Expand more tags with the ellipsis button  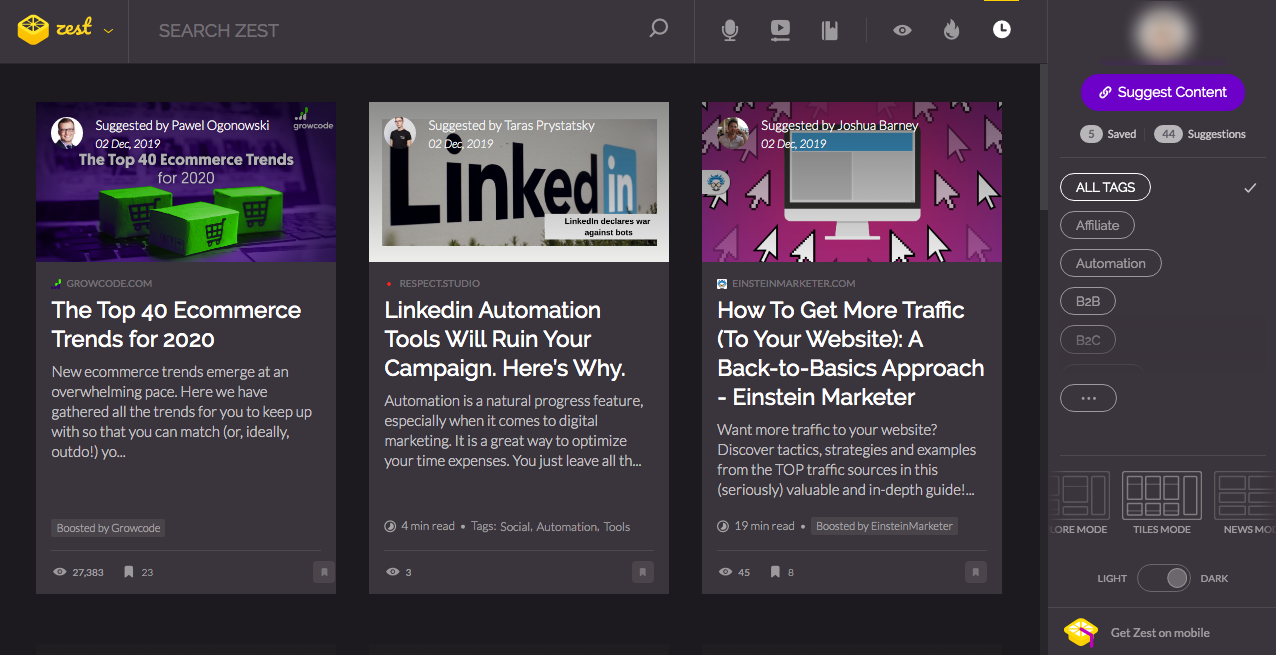[x=1088, y=397]
